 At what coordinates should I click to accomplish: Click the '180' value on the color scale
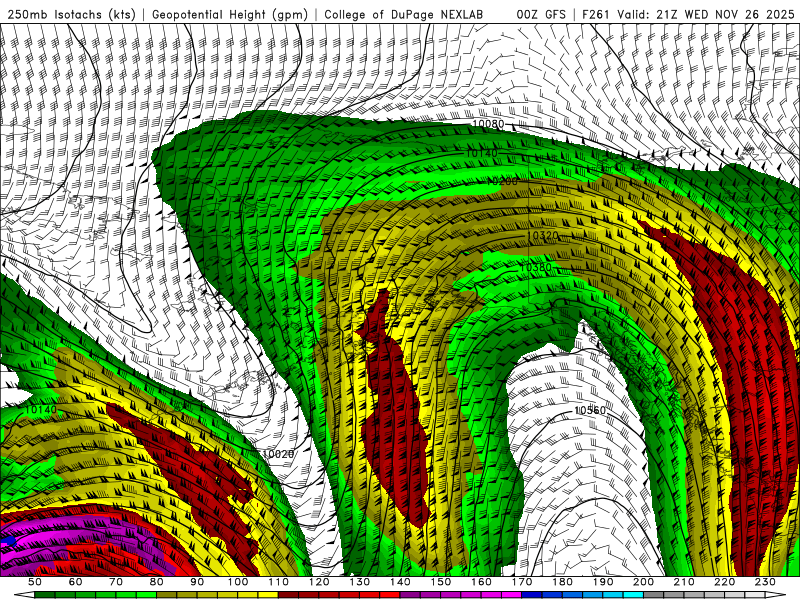tap(562, 582)
